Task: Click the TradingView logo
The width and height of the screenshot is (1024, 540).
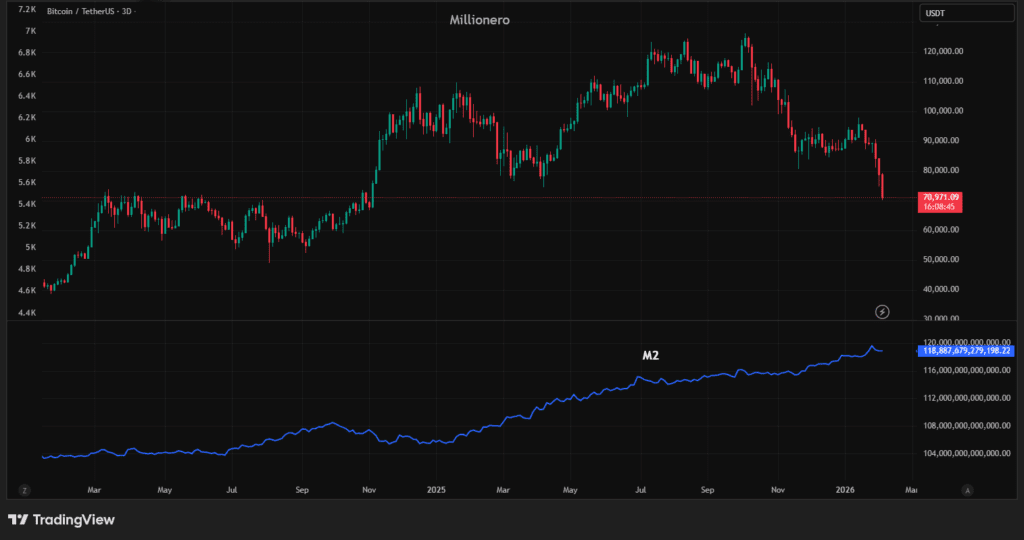Action: coord(61,520)
